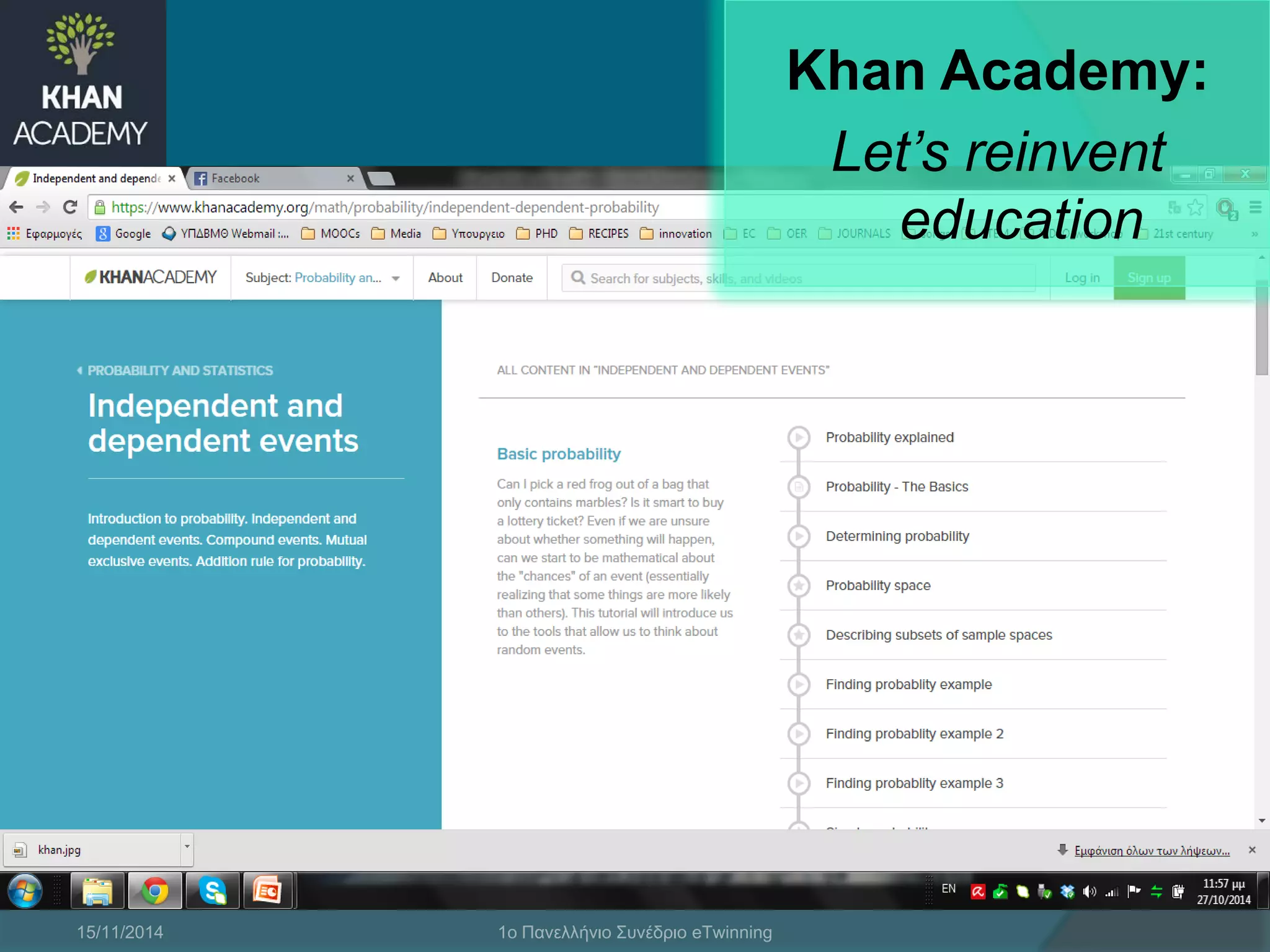Open the Finding probablity example video
1270x952 pixels.
coord(908,685)
